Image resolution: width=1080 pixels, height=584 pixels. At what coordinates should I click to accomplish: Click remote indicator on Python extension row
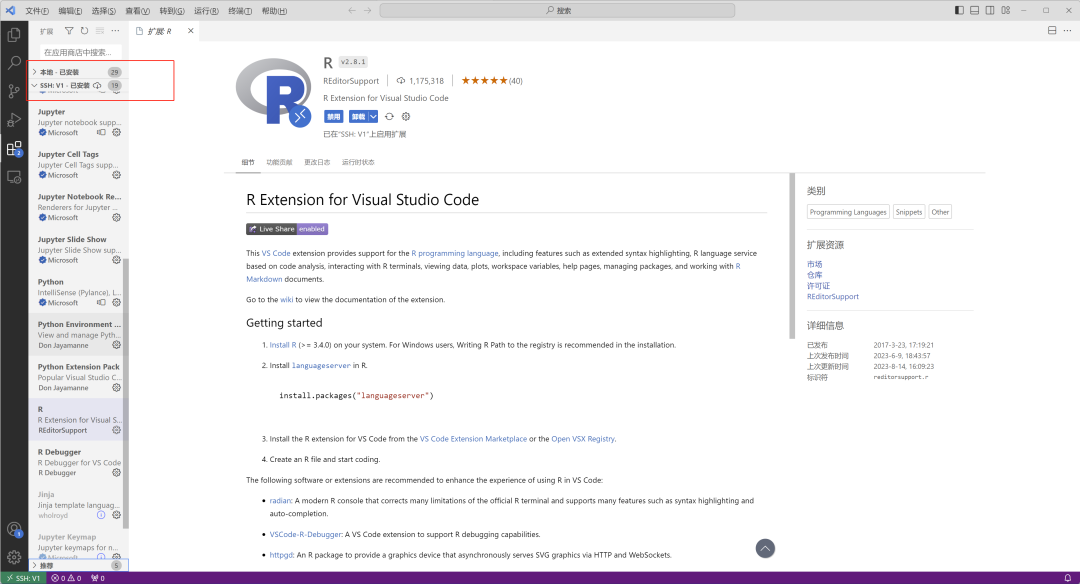click(101, 302)
